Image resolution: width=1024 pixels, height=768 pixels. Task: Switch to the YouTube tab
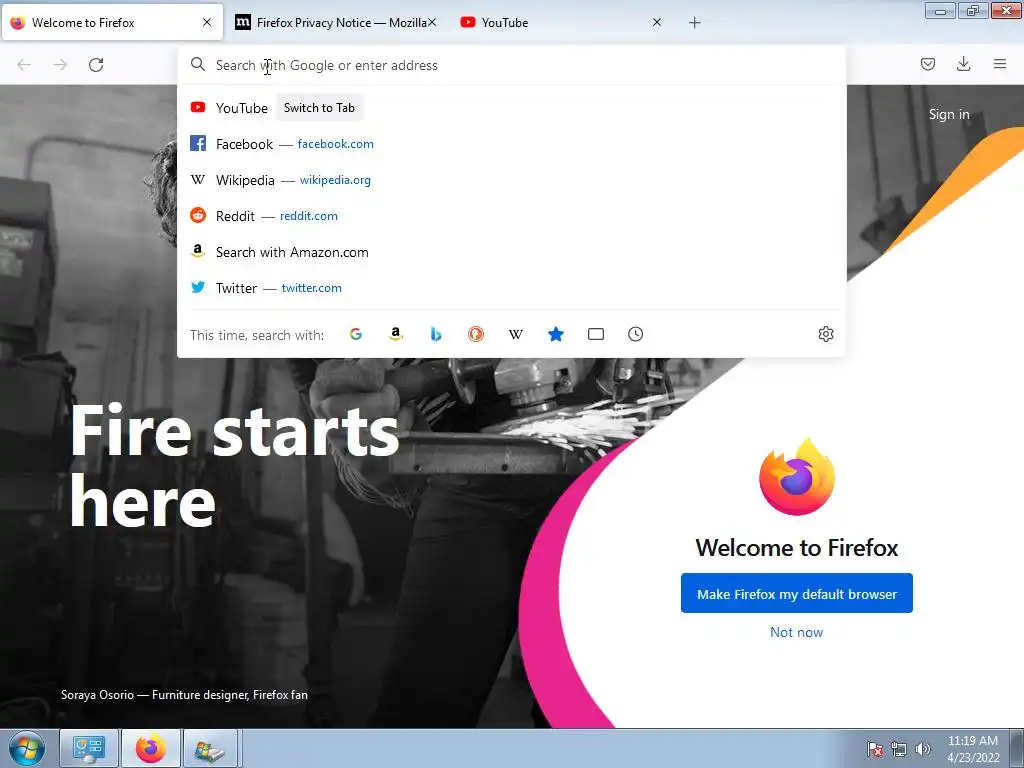(562, 23)
